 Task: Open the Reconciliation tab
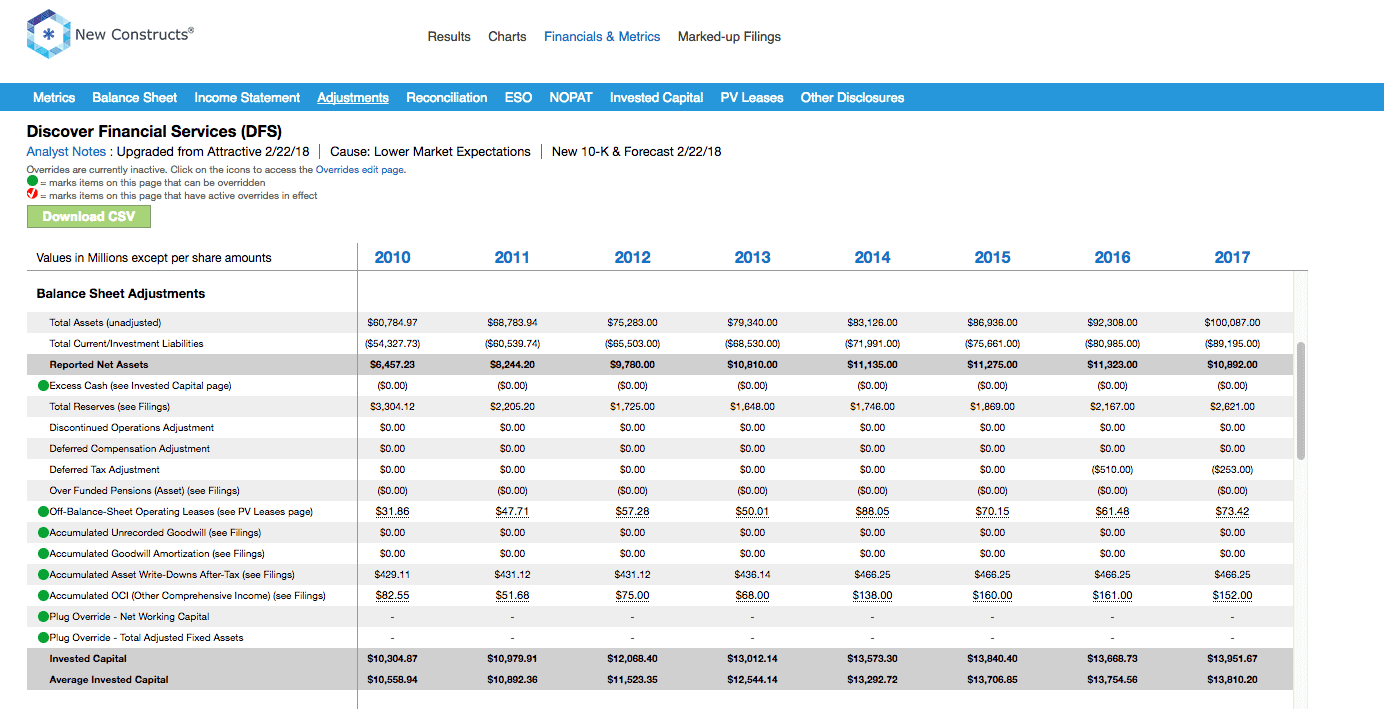(447, 97)
